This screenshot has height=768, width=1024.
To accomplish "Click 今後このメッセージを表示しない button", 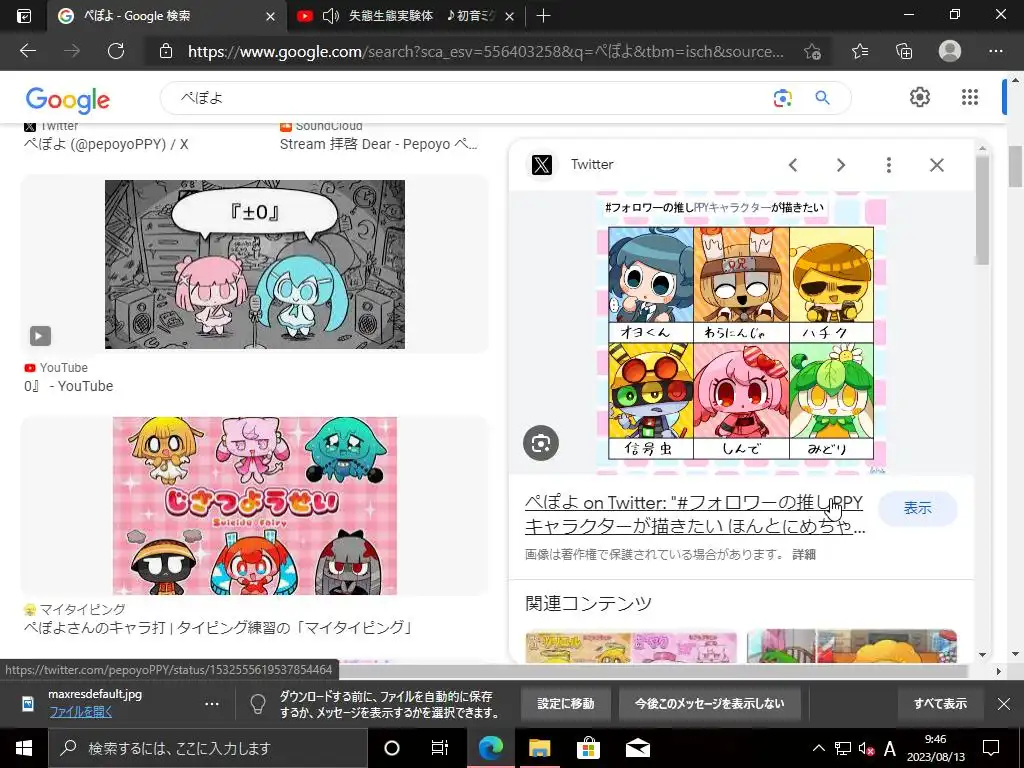I will click(709, 703).
